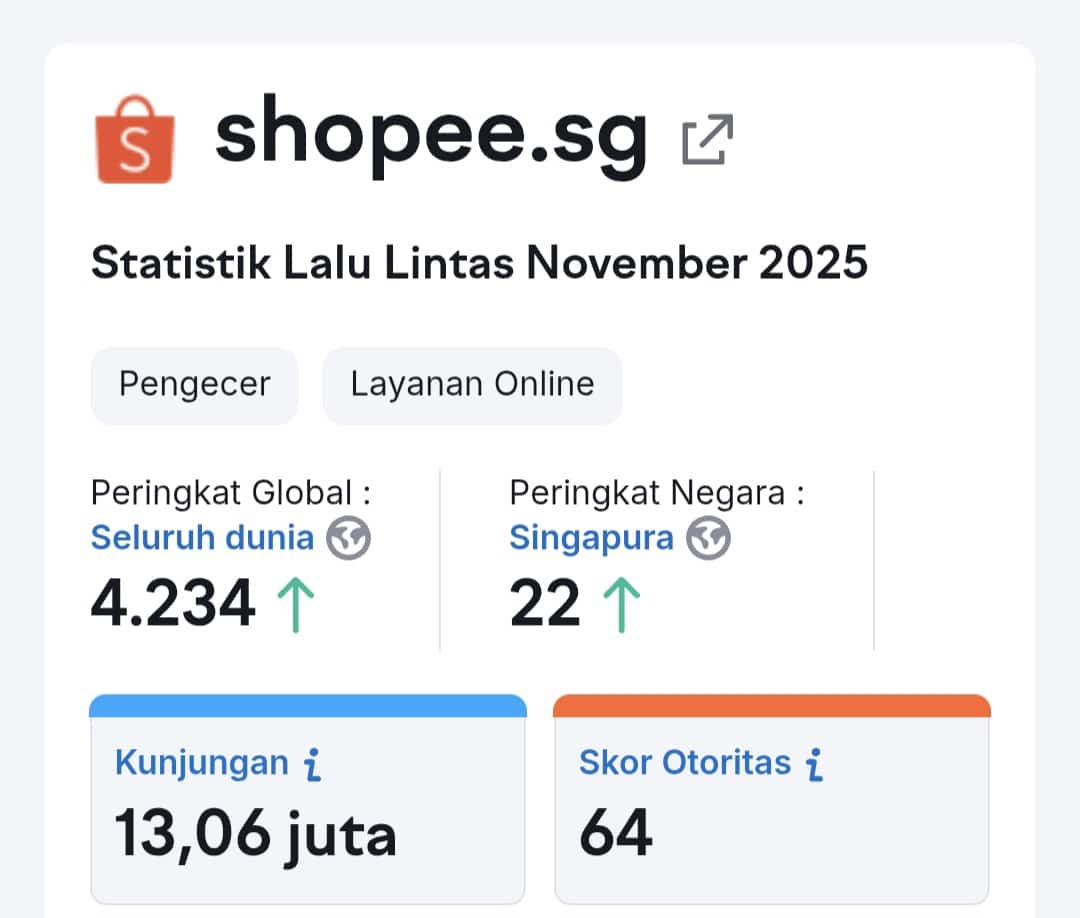This screenshot has height=918, width=1080.
Task: Open the Singapura link
Action: [x=590, y=538]
